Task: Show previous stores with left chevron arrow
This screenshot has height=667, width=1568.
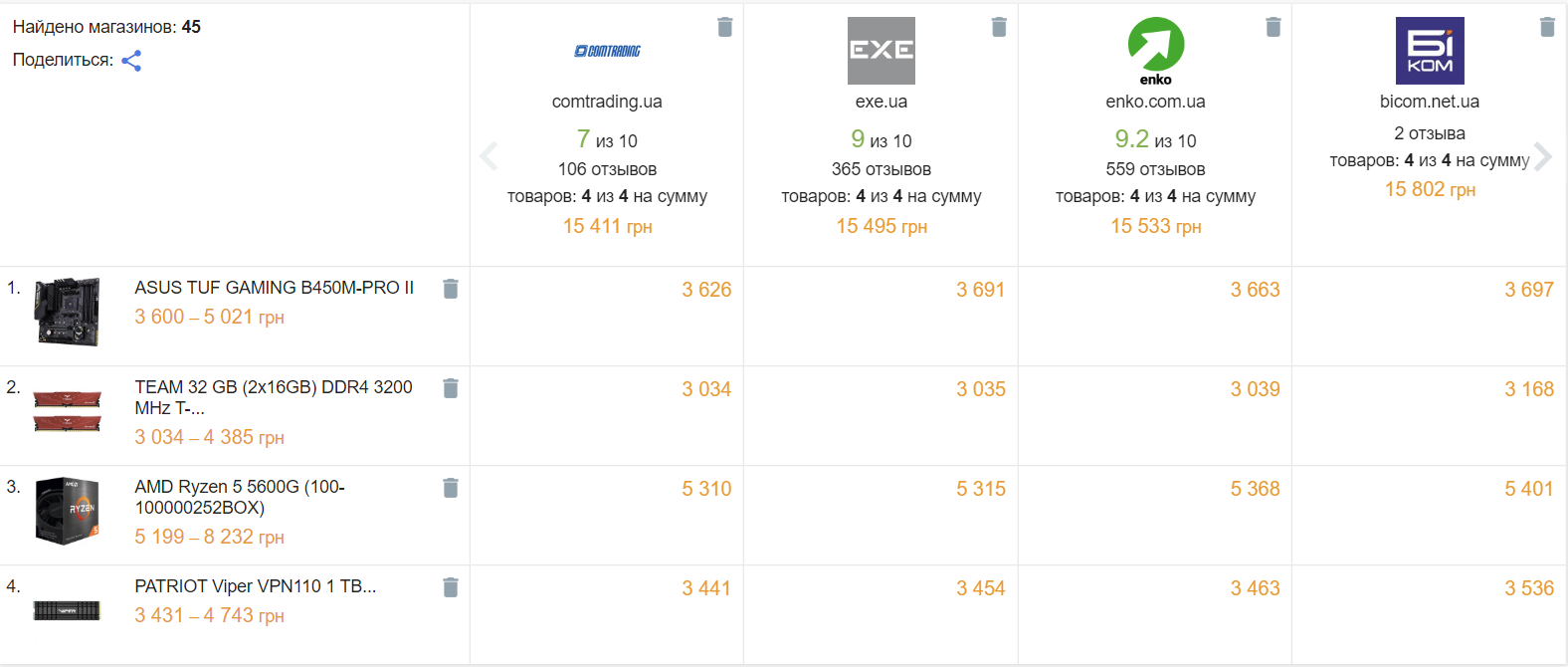Action: click(x=489, y=156)
